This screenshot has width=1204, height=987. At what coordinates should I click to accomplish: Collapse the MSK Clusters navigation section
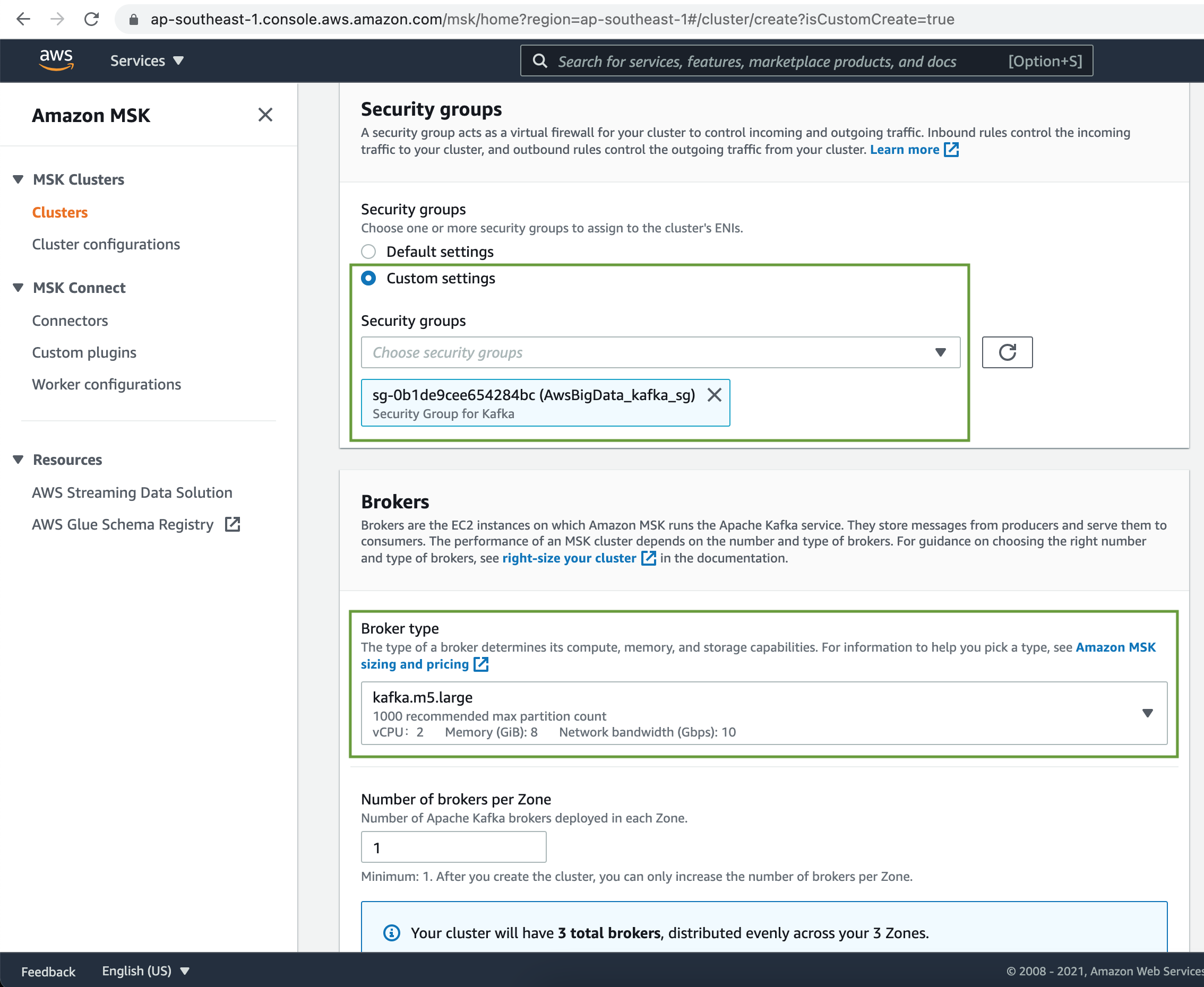click(18, 179)
